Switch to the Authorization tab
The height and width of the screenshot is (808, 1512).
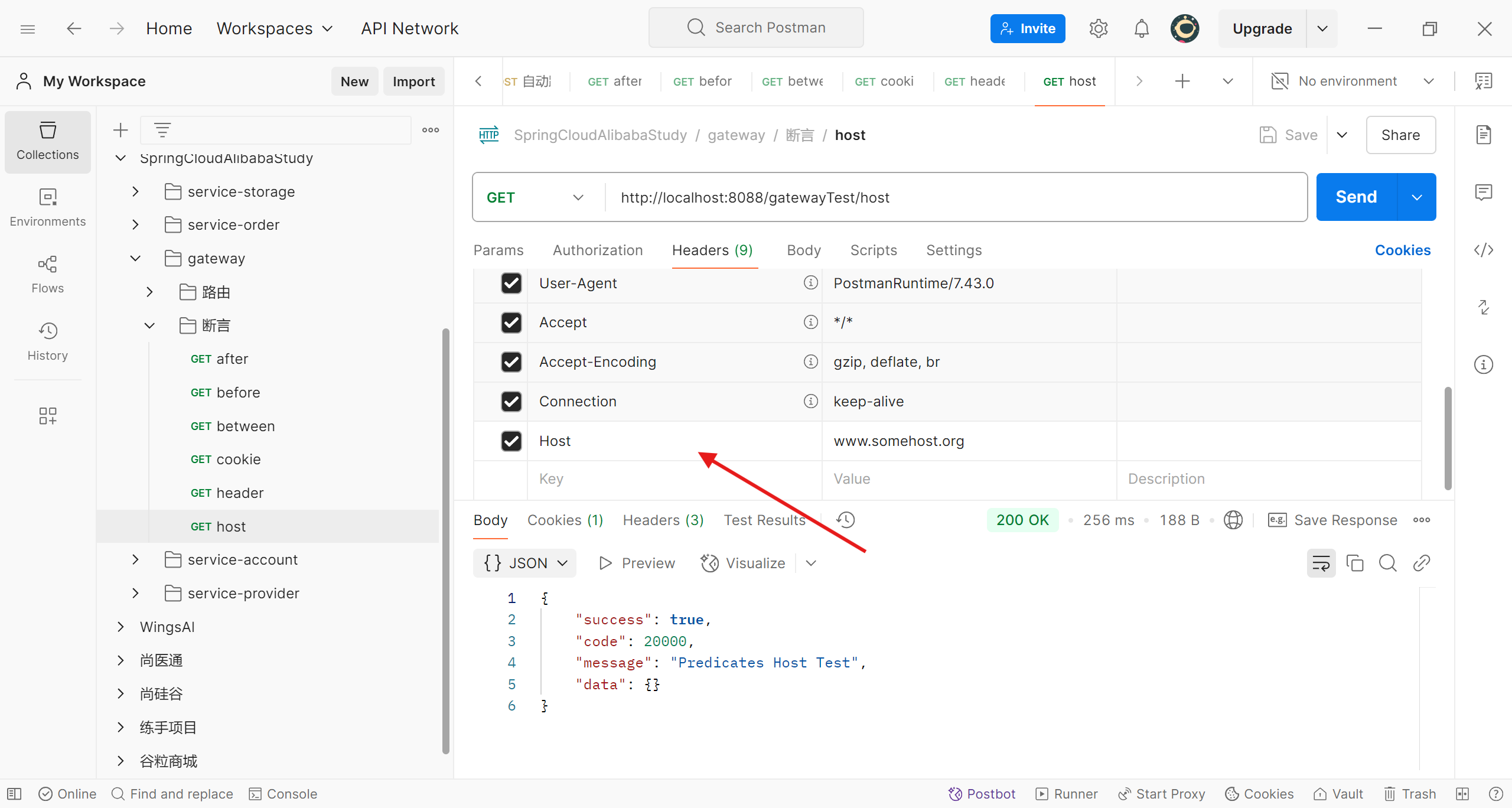(597, 250)
